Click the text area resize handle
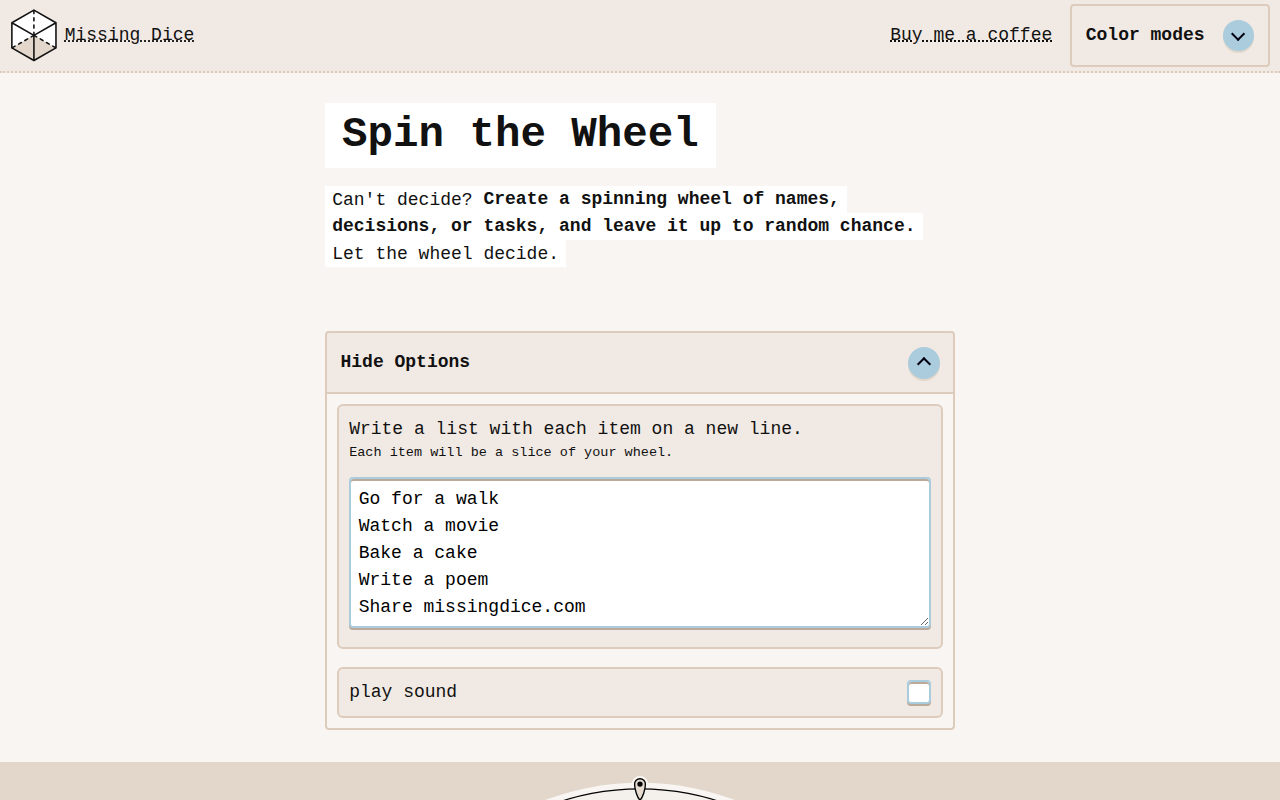The width and height of the screenshot is (1280, 800). pyautogui.click(x=924, y=622)
